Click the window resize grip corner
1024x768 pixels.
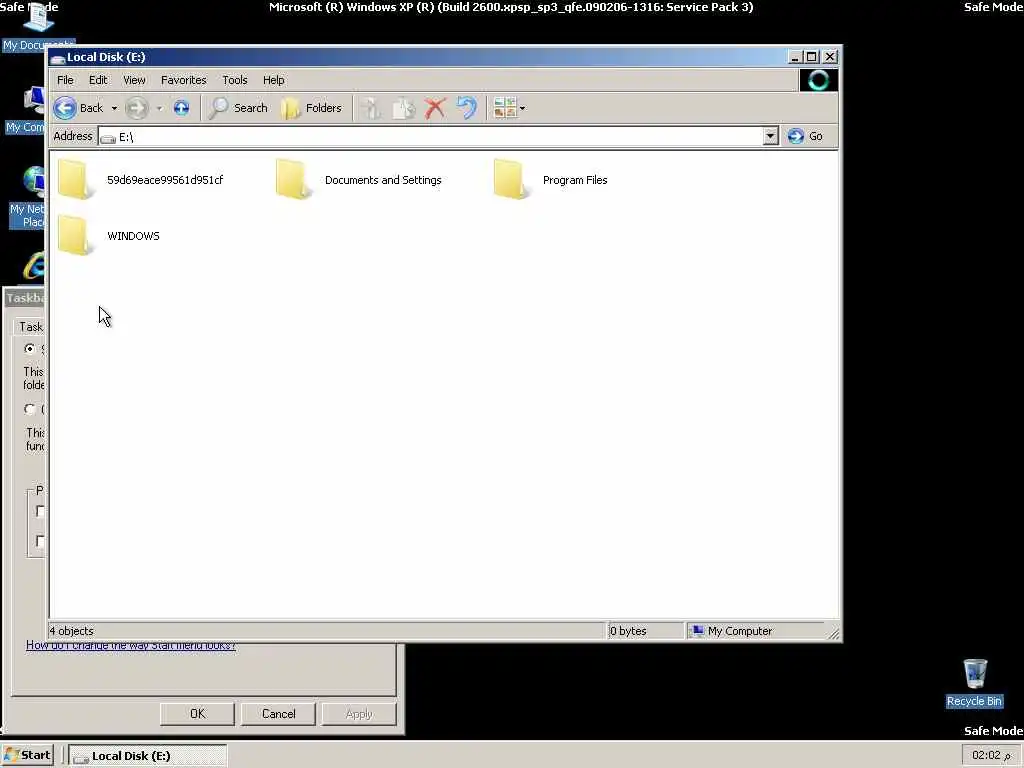(x=834, y=632)
